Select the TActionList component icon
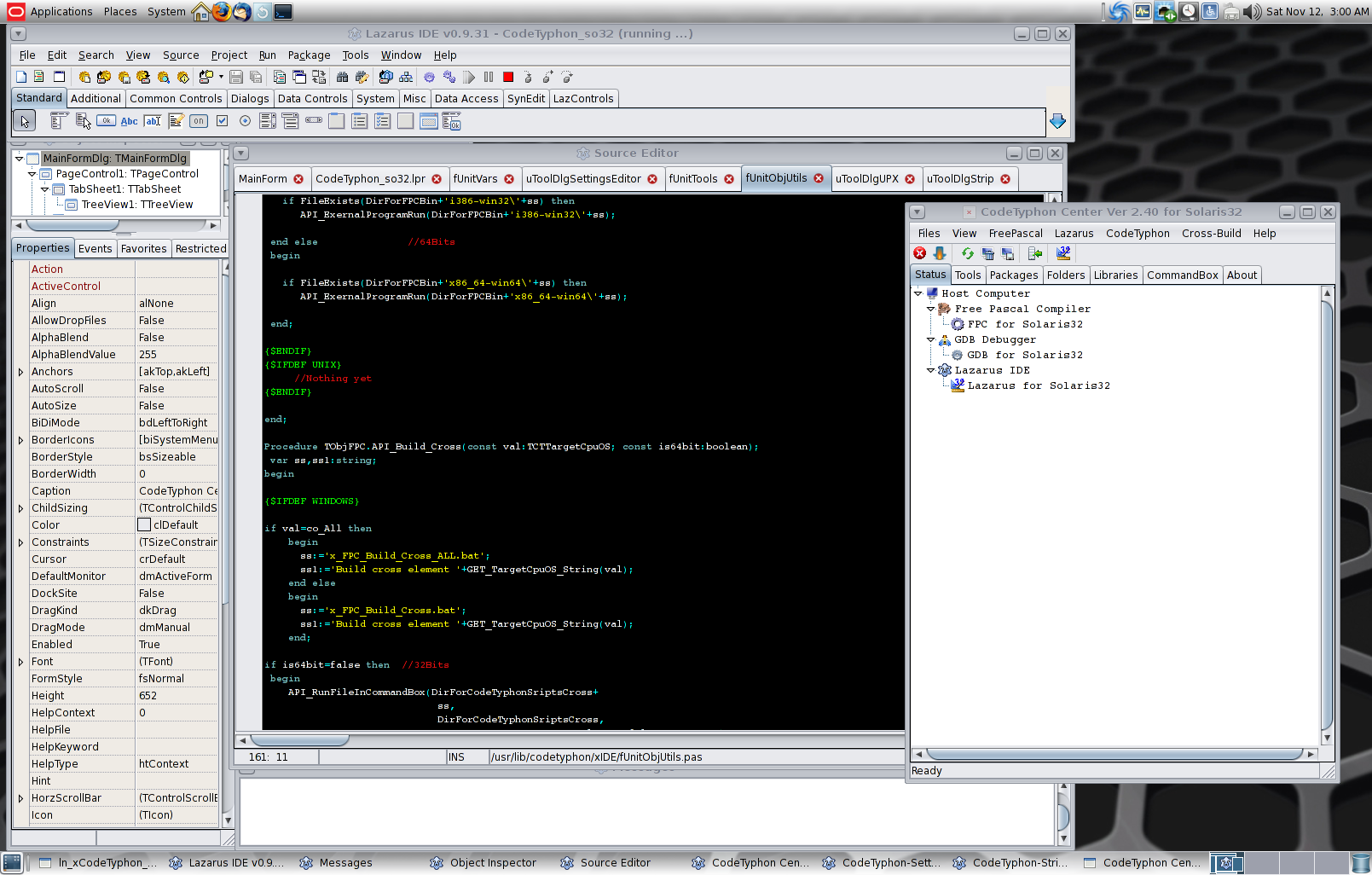Screen dimensions: 1372x875 [x=452, y=121]
